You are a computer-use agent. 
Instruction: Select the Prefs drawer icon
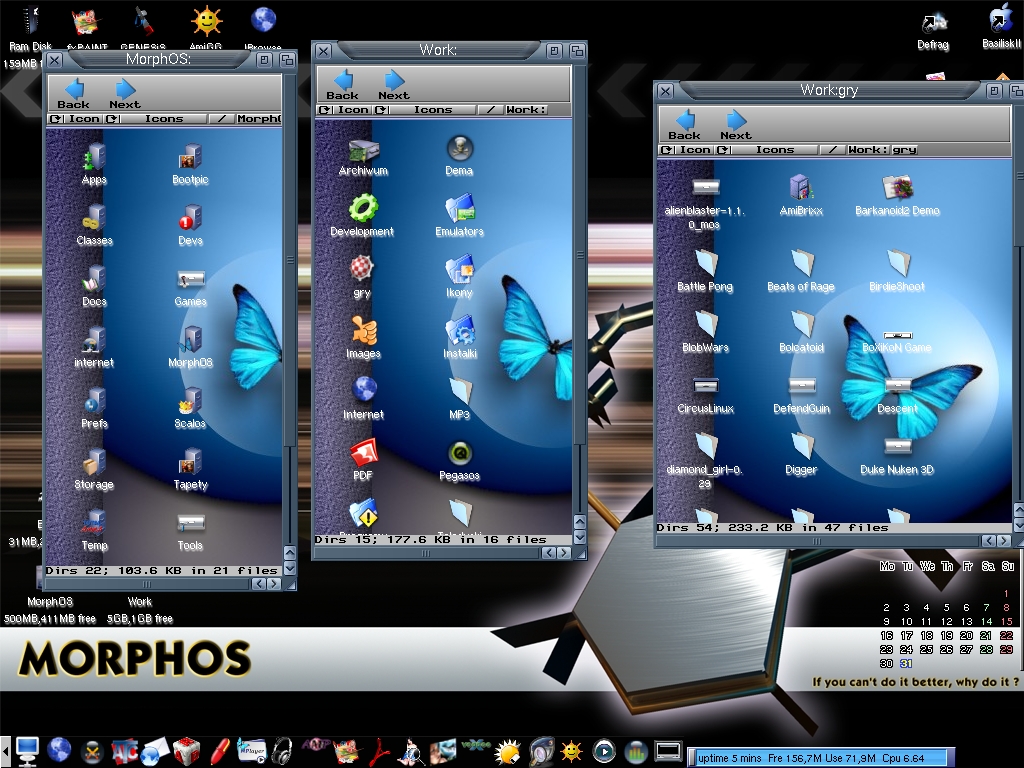[x=95, y=408]
